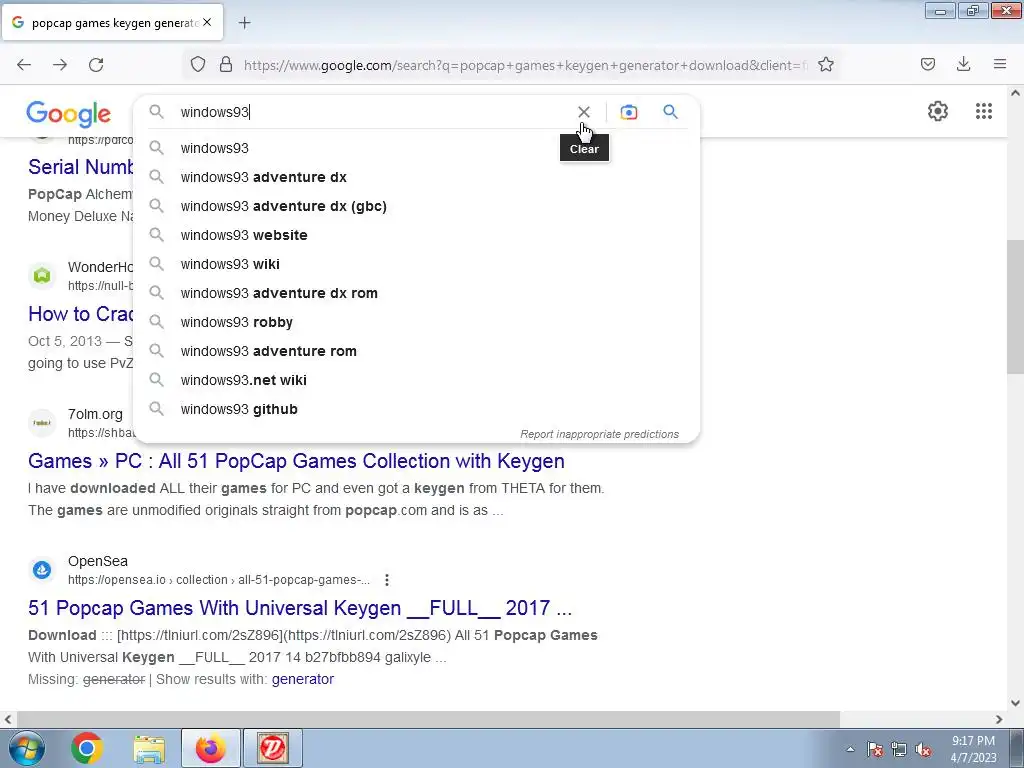Show hidden system tray icons
Viewport: 1024px width, 768px height.
click(850, 749)
